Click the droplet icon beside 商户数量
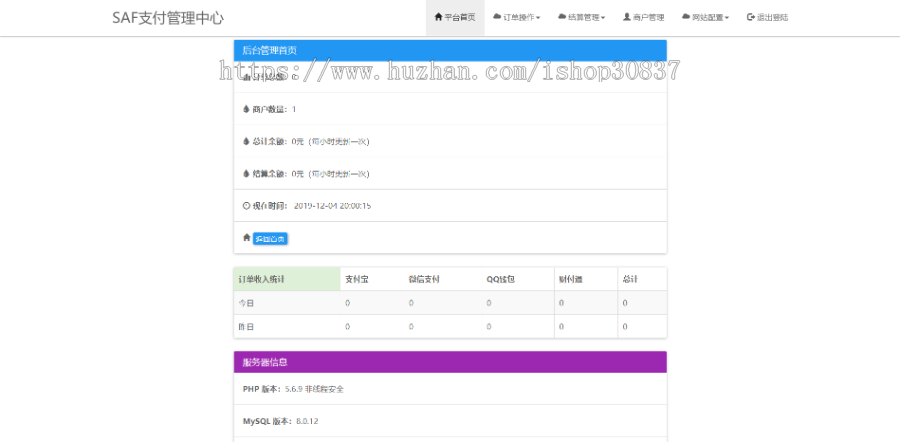The width and height of the screenshot is (900, 442). (x=246, y=109)
